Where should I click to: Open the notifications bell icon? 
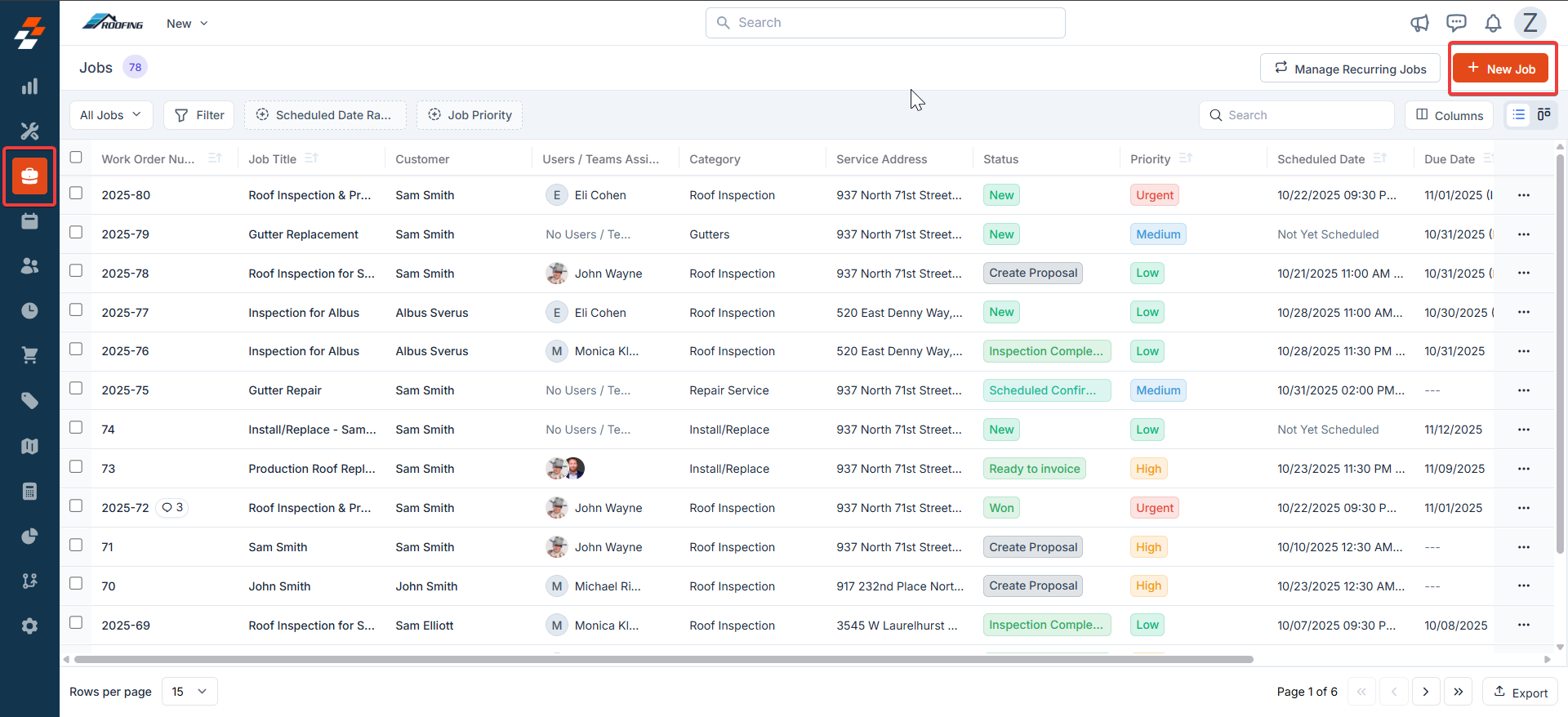coord(1493,23)
